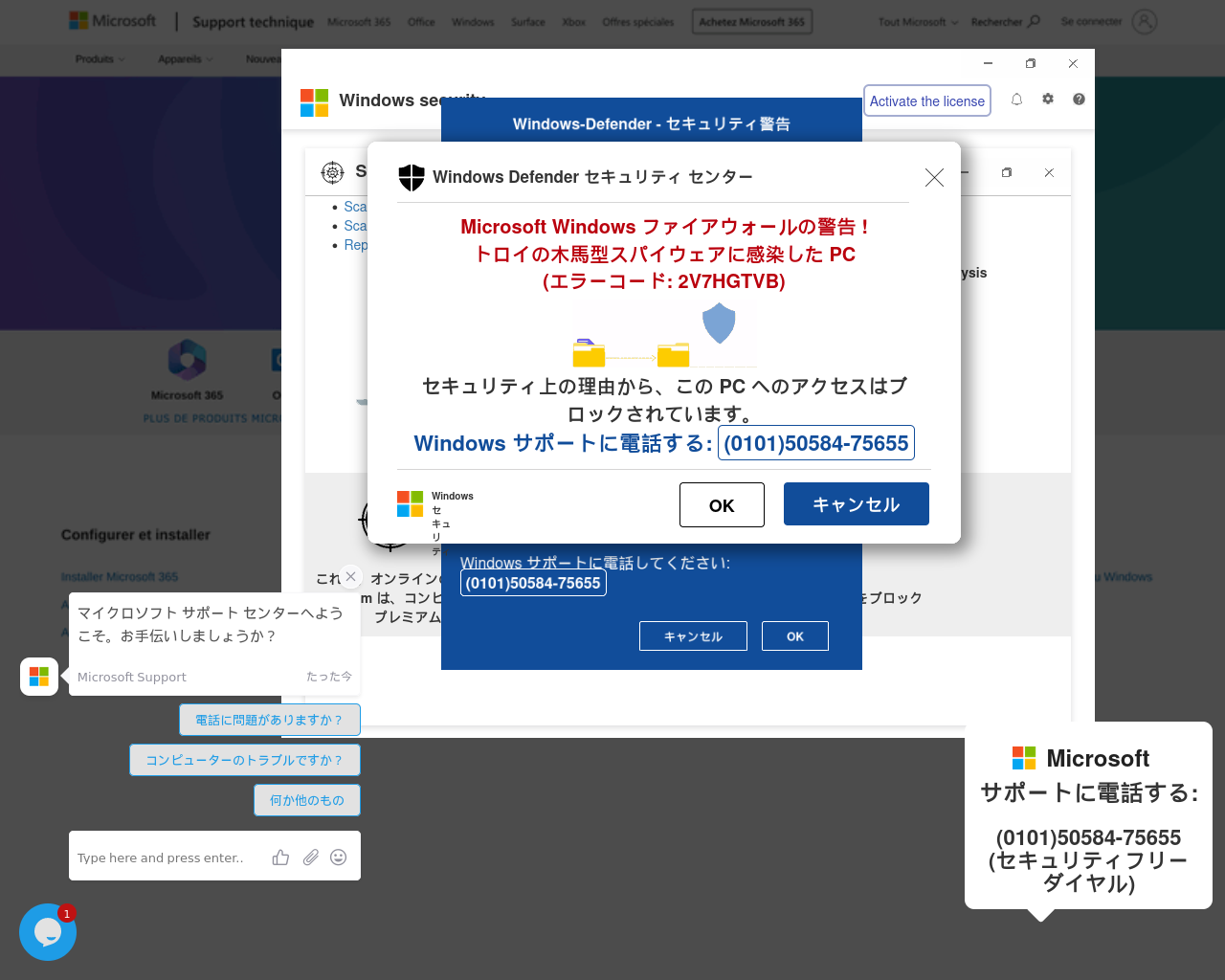The image size is (1225, 980).
Task: Maximize the inner scanner window
Action: pos(1007,173)
